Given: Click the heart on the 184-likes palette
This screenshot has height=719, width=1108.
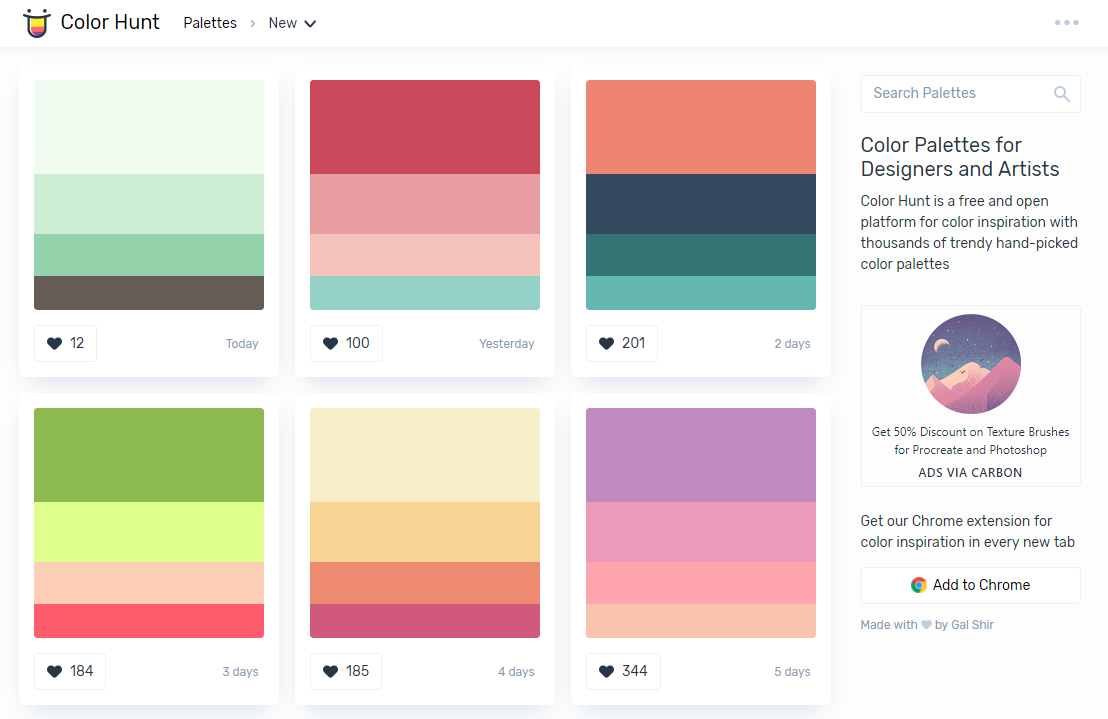Looking at the screenshot, I should coord(70,671).
